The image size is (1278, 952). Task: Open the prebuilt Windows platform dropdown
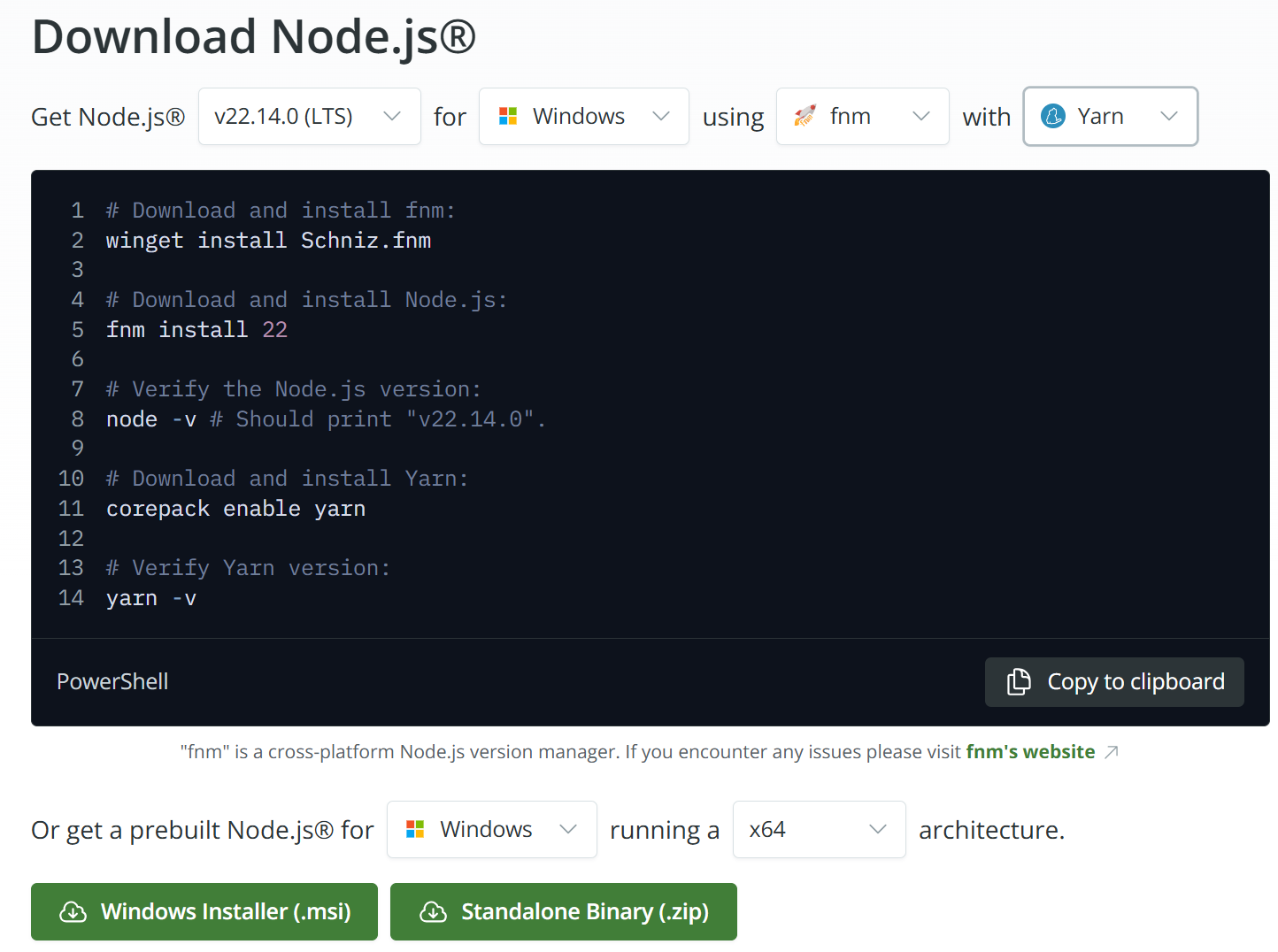tap(491, 829)
